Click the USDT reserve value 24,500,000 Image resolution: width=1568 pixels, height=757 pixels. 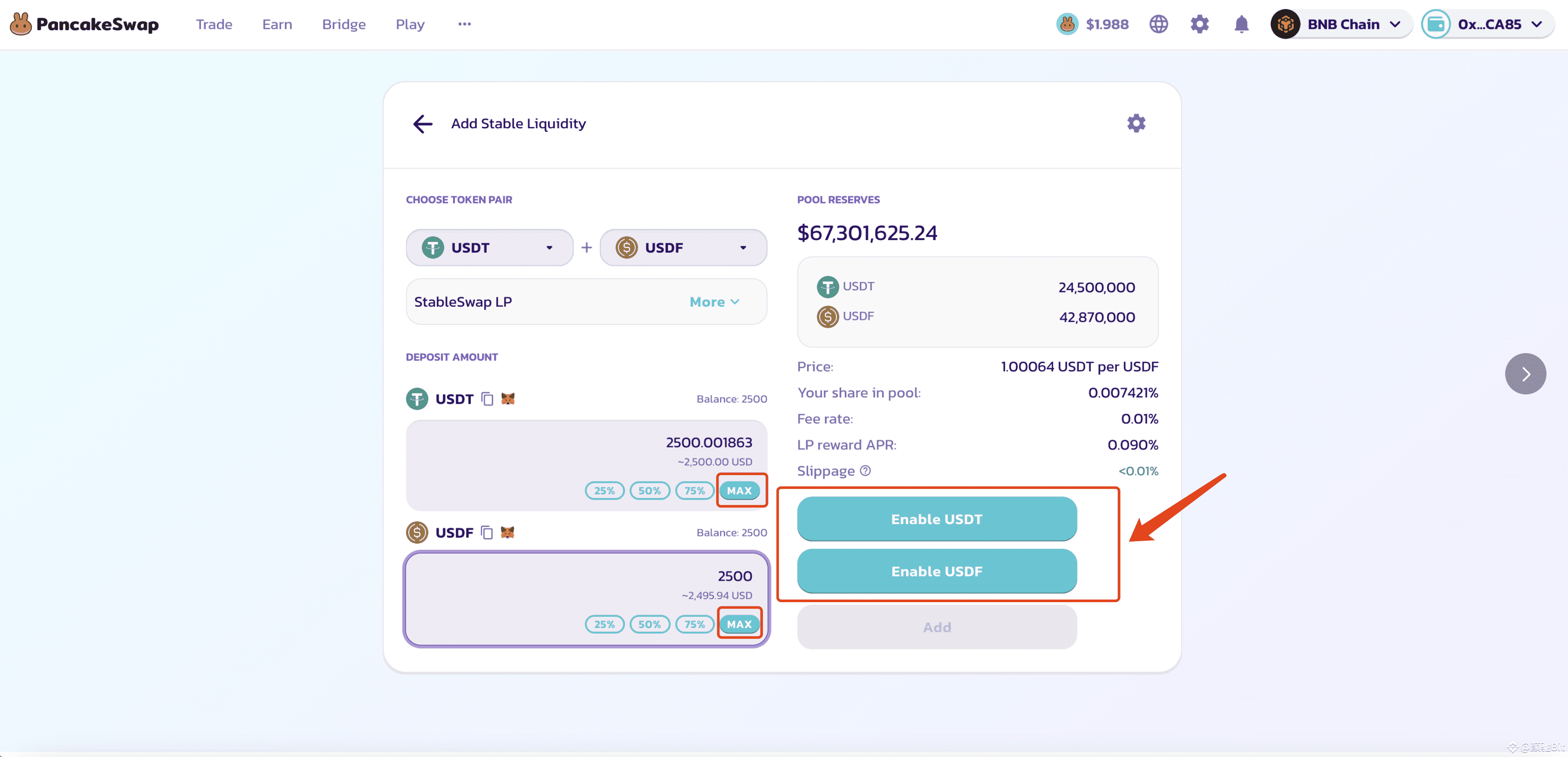[x=1096, y=287]
